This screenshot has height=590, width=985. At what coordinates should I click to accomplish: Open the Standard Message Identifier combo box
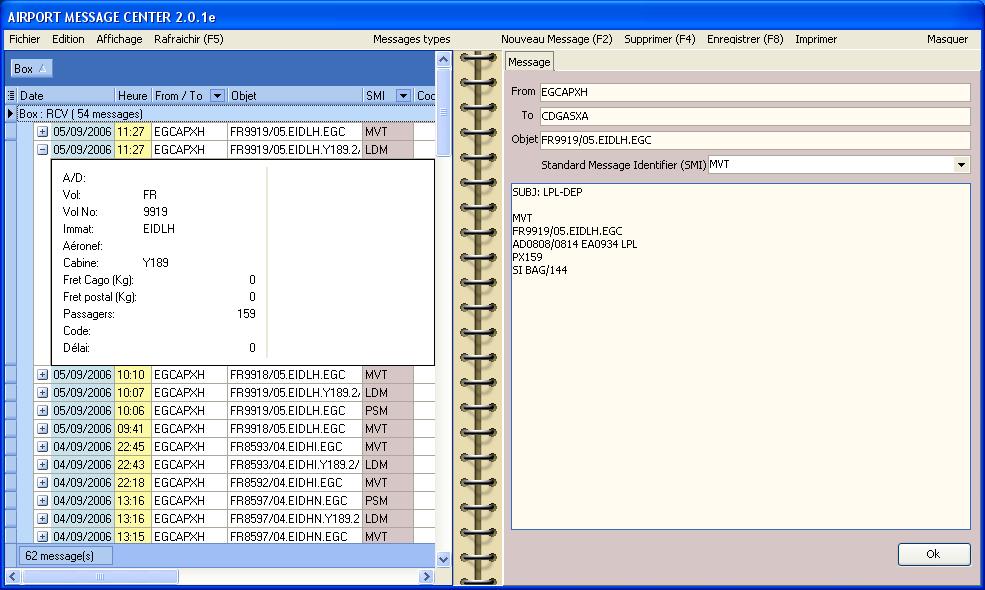pyautogui.click(x=961, y=165)
